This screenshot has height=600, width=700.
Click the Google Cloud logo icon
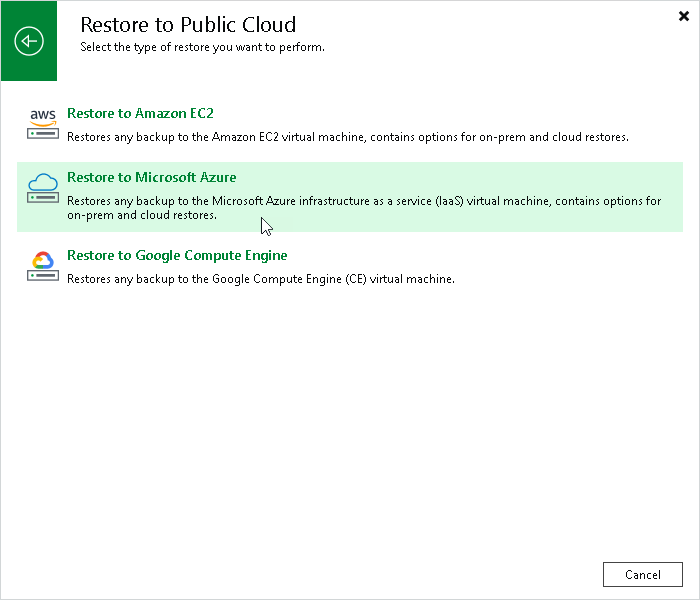[x=43, y=260]
